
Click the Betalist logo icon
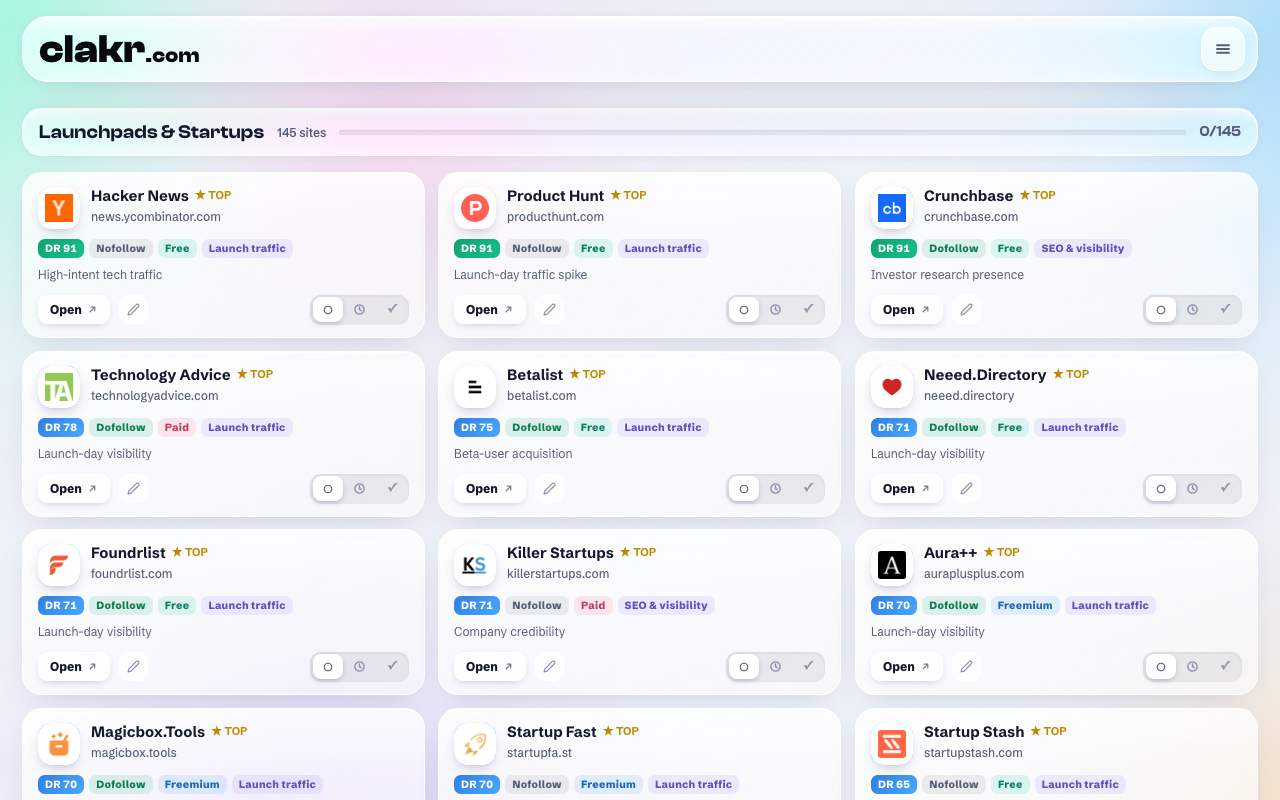point(475,387)
